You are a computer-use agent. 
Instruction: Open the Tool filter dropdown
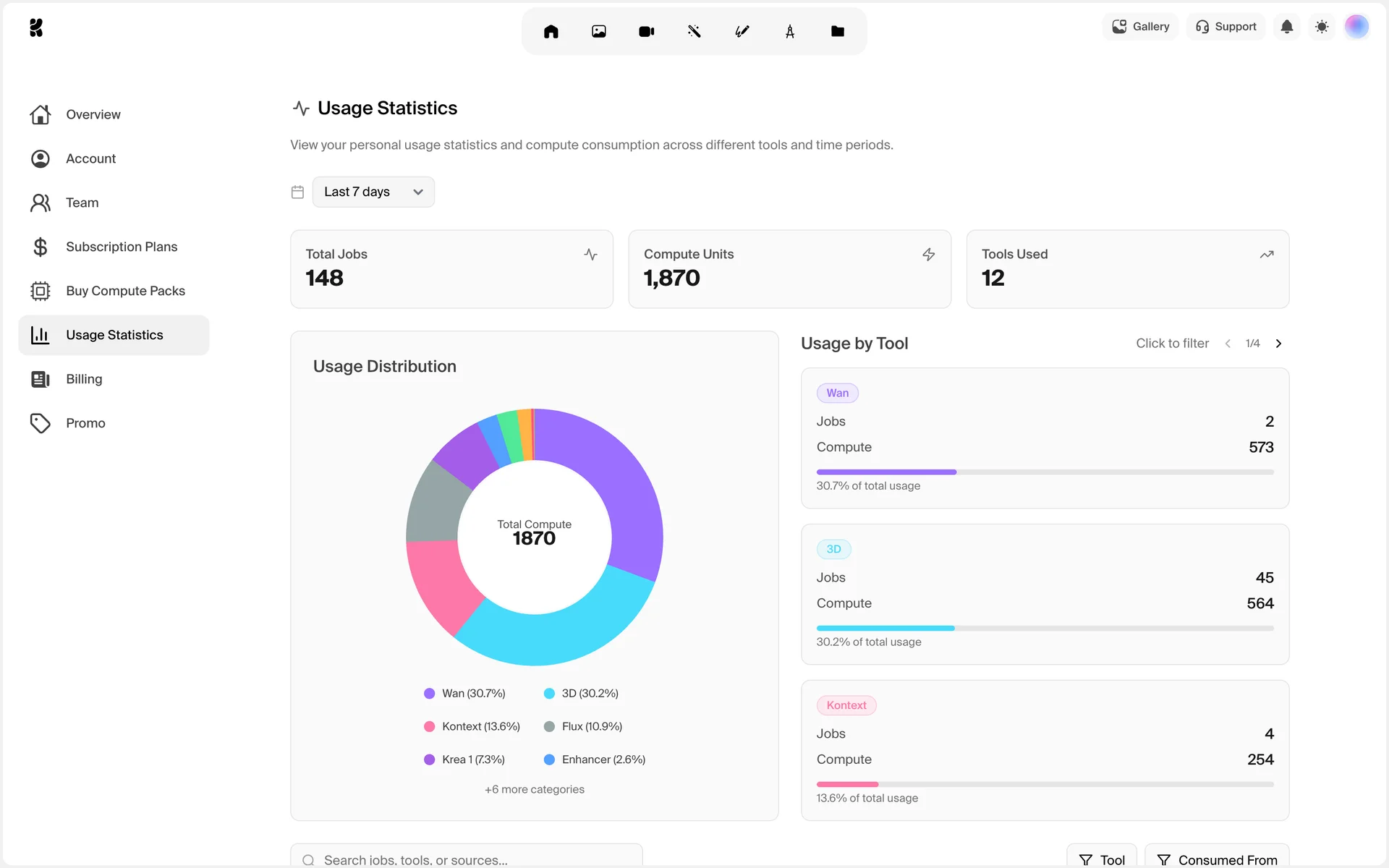pyautogui.click(x=1101, y=859)
